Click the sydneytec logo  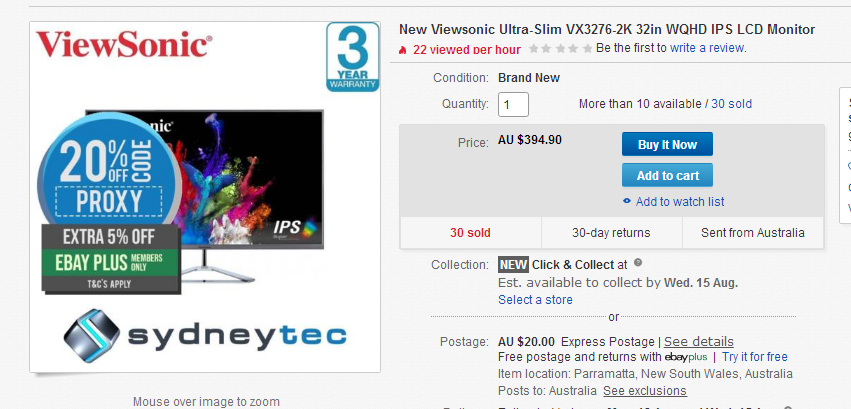pyautogui.click(x=205, y=336)
